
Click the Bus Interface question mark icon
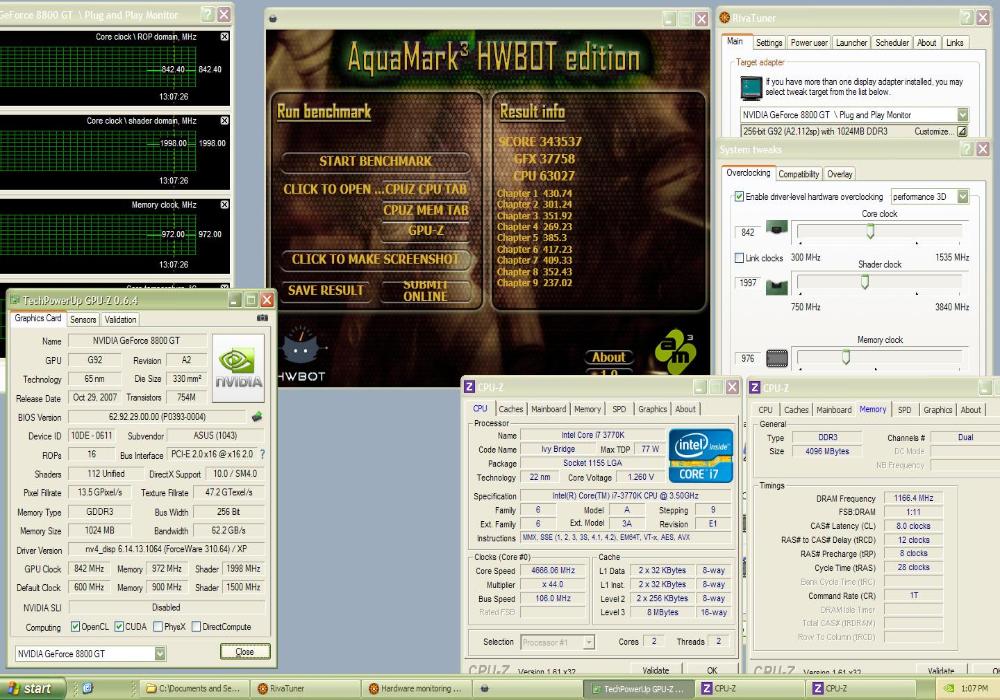pos(262,454)
